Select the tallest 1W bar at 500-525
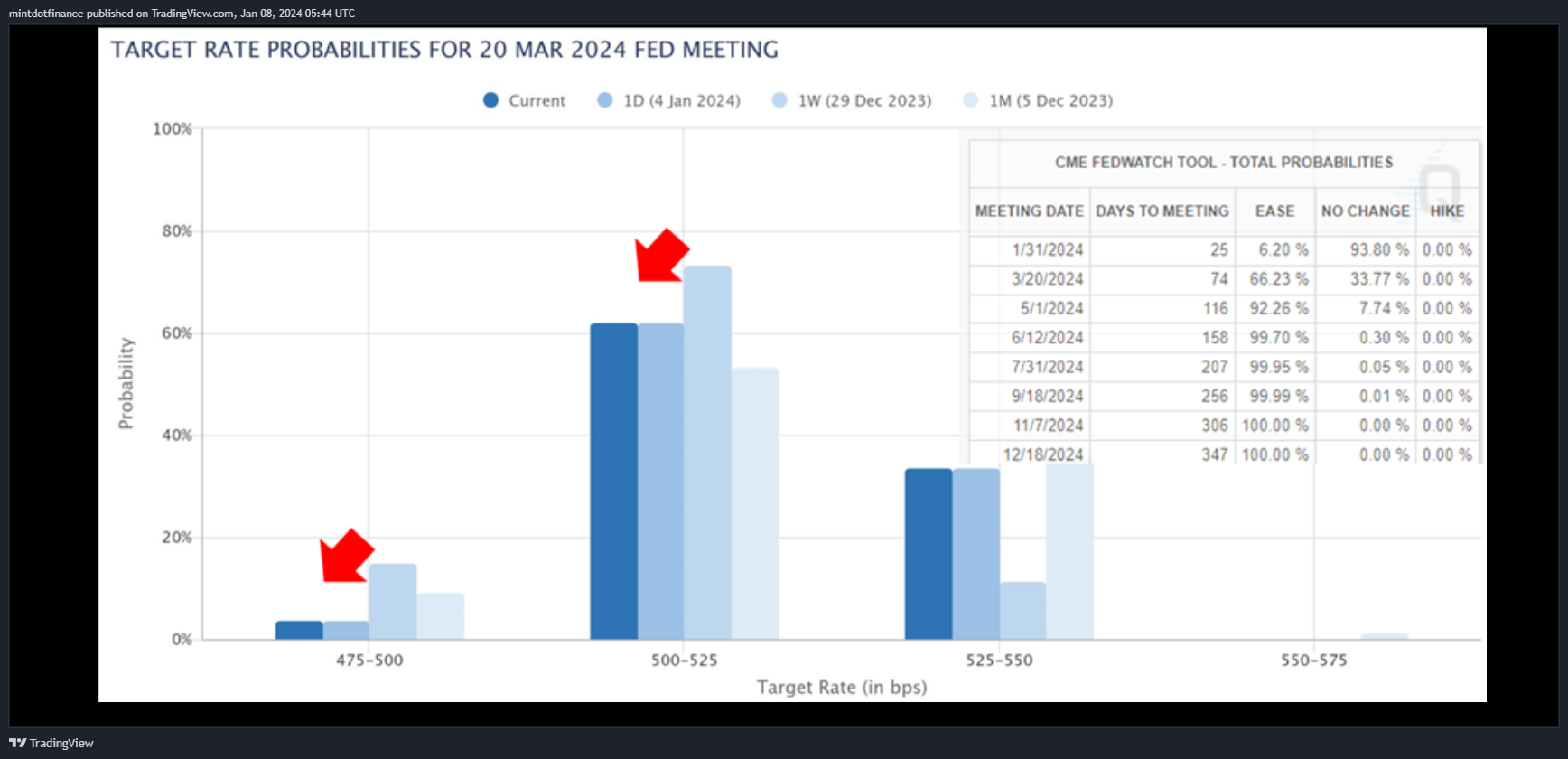The height and width of the screenshot is (759, 1568). point(707,453)
